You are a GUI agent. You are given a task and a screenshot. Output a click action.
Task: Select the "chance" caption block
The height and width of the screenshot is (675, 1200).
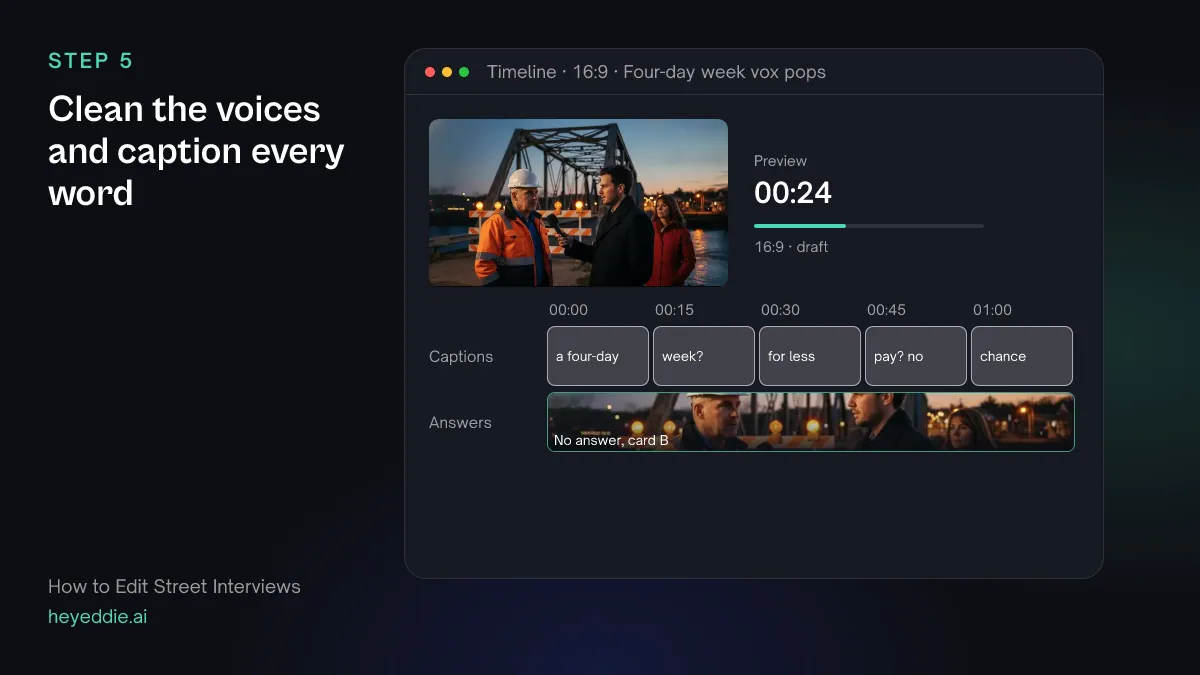click(1022, 356)
